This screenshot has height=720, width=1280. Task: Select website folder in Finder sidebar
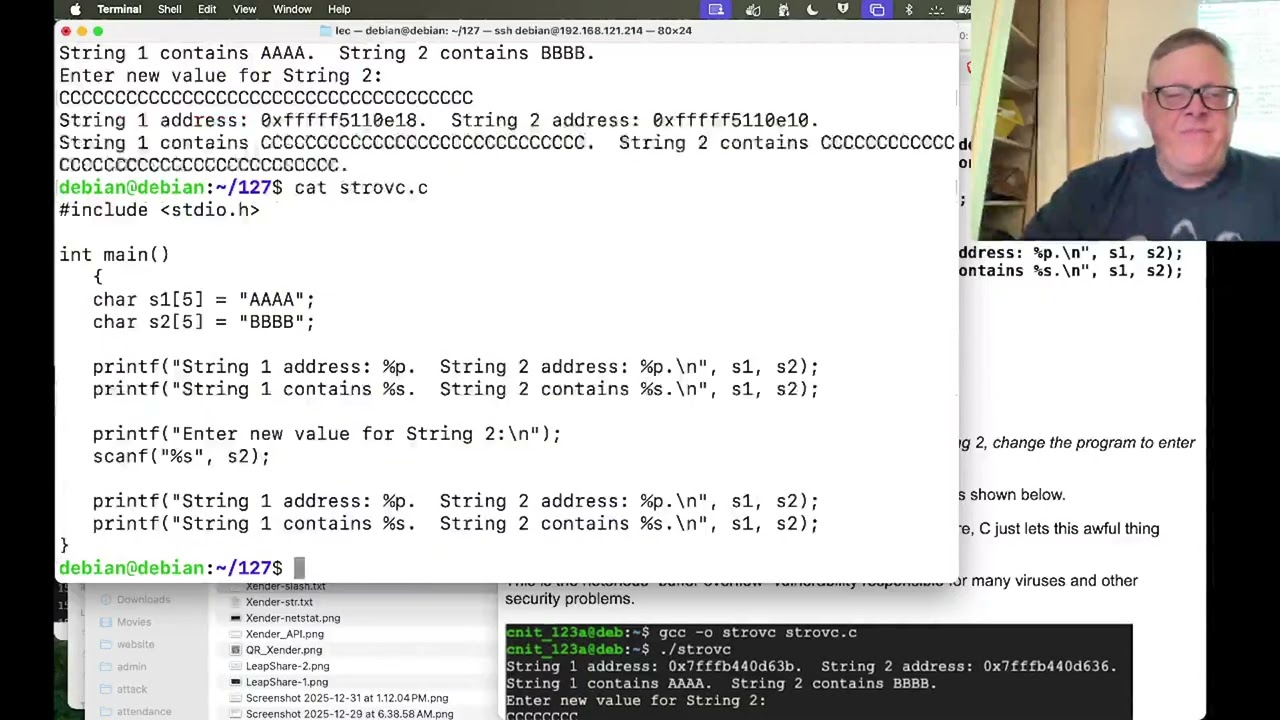[135, 644]
